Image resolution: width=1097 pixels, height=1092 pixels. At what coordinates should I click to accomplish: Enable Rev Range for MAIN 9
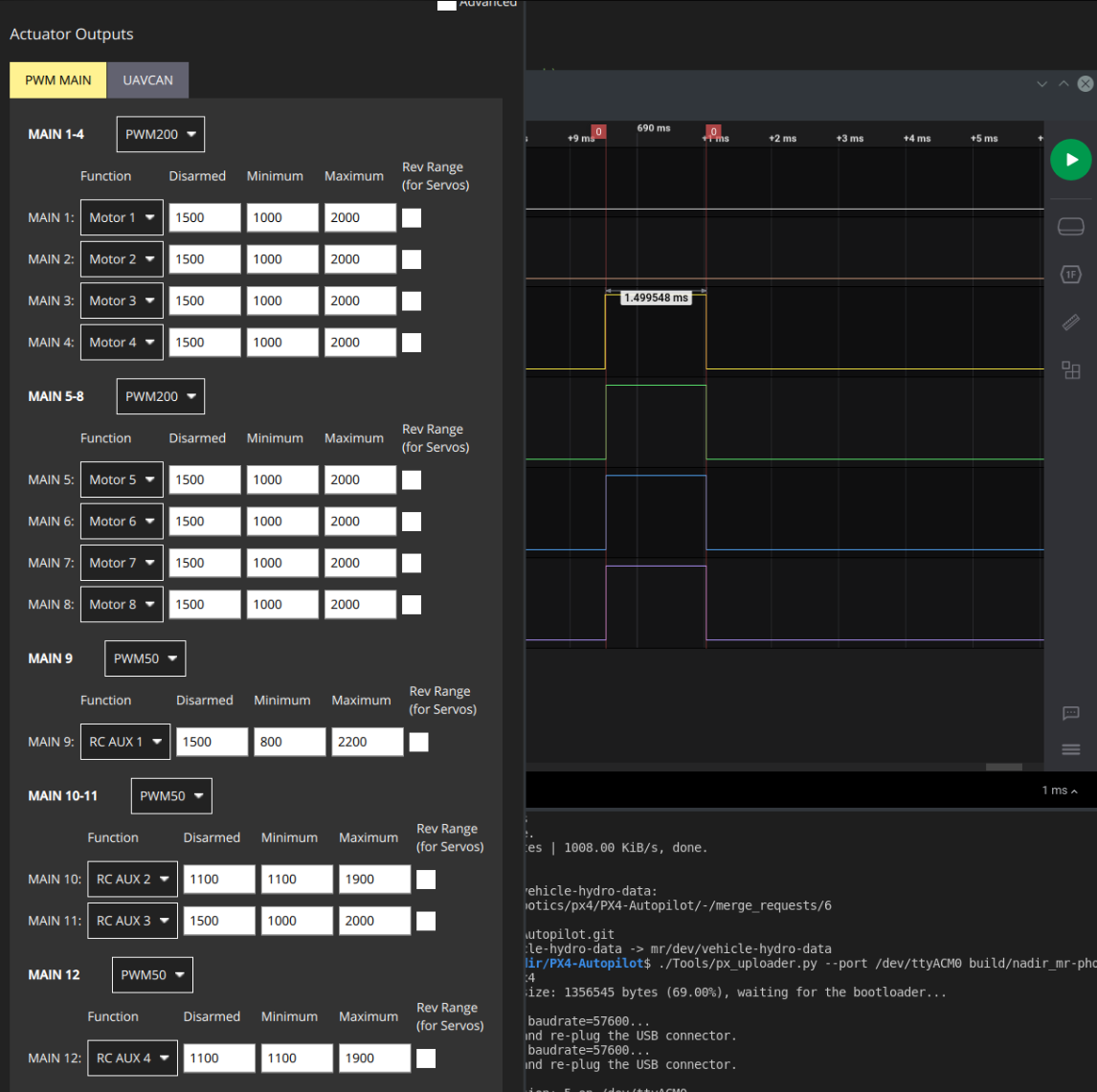click(x=418, y=742)
